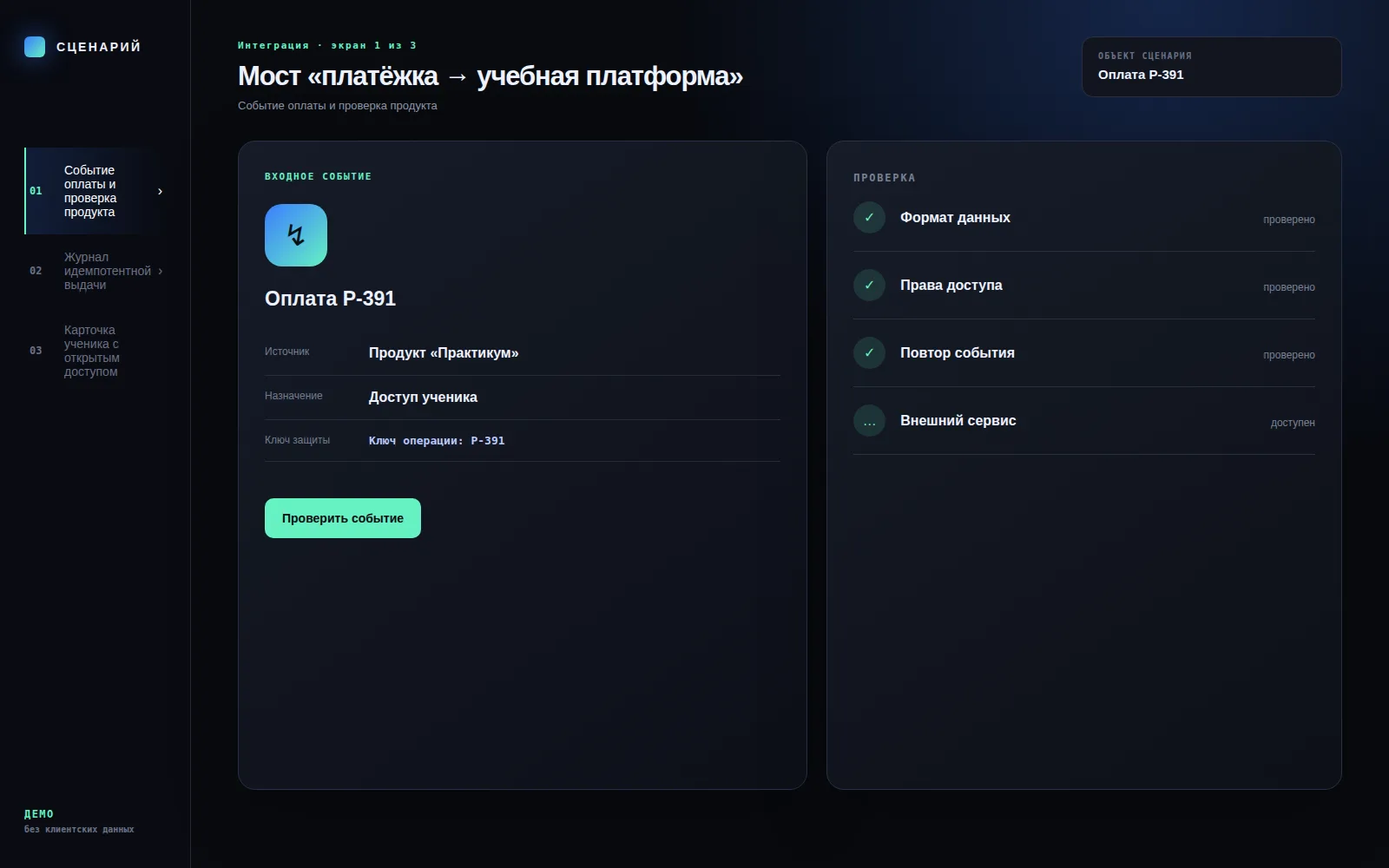
Task: Click the ВХОДНОЕ СОБЫТИЕ section label
Action: pos(318,176)
